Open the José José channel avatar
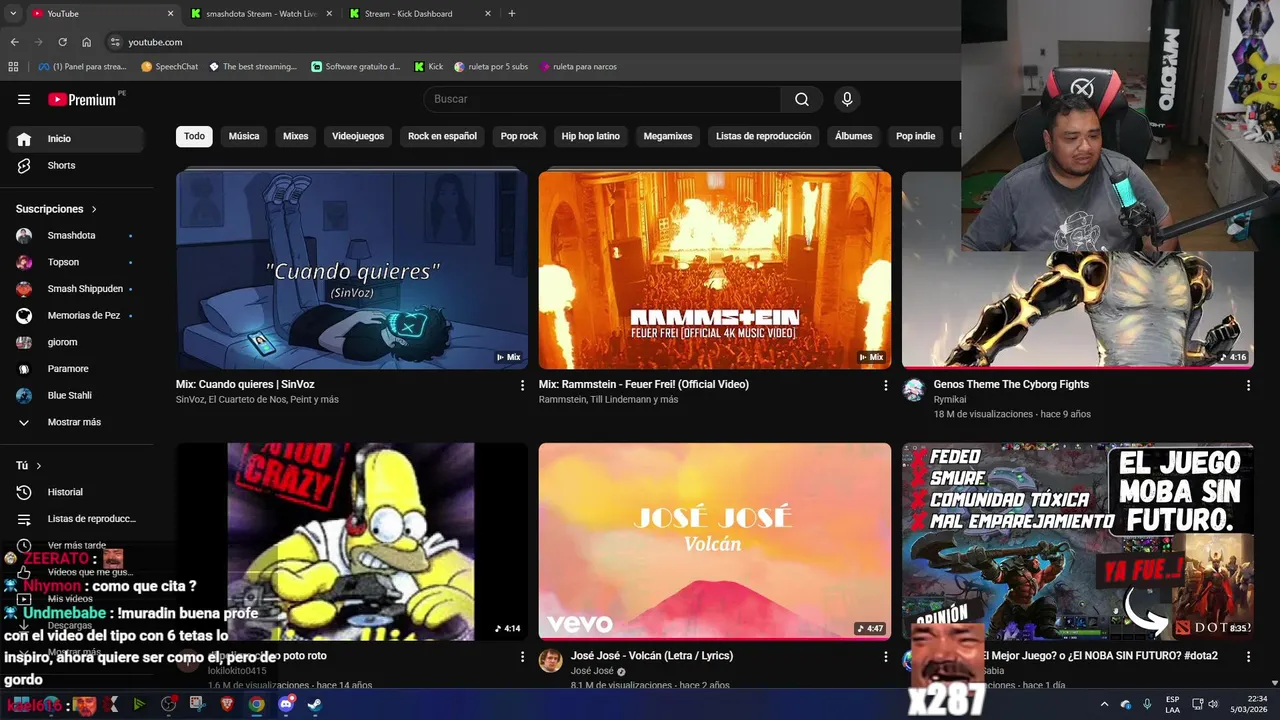The height and width of the screenshot is (720, 1280). [x=551, y=661]
